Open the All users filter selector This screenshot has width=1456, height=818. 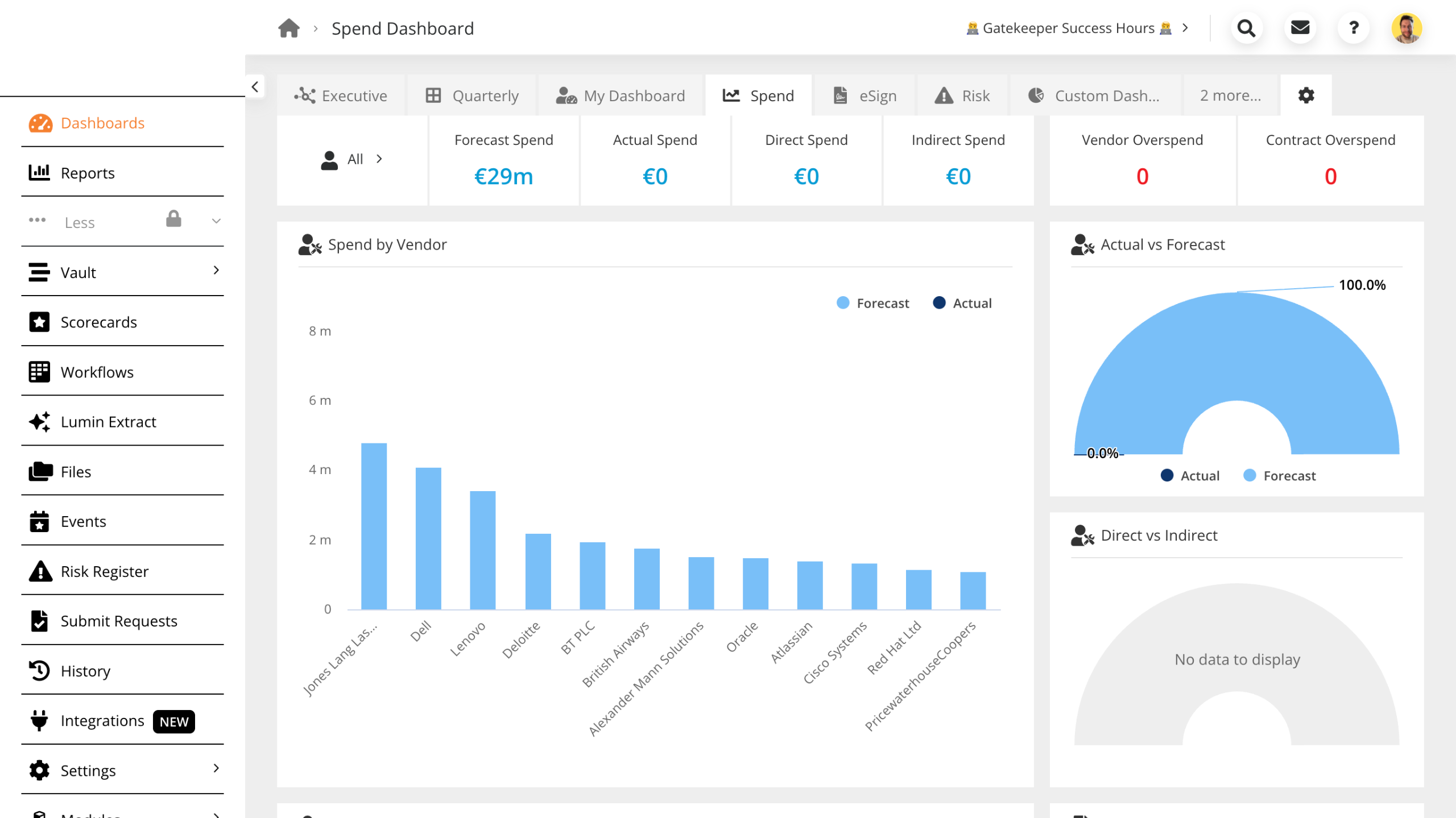click(352, 160)
